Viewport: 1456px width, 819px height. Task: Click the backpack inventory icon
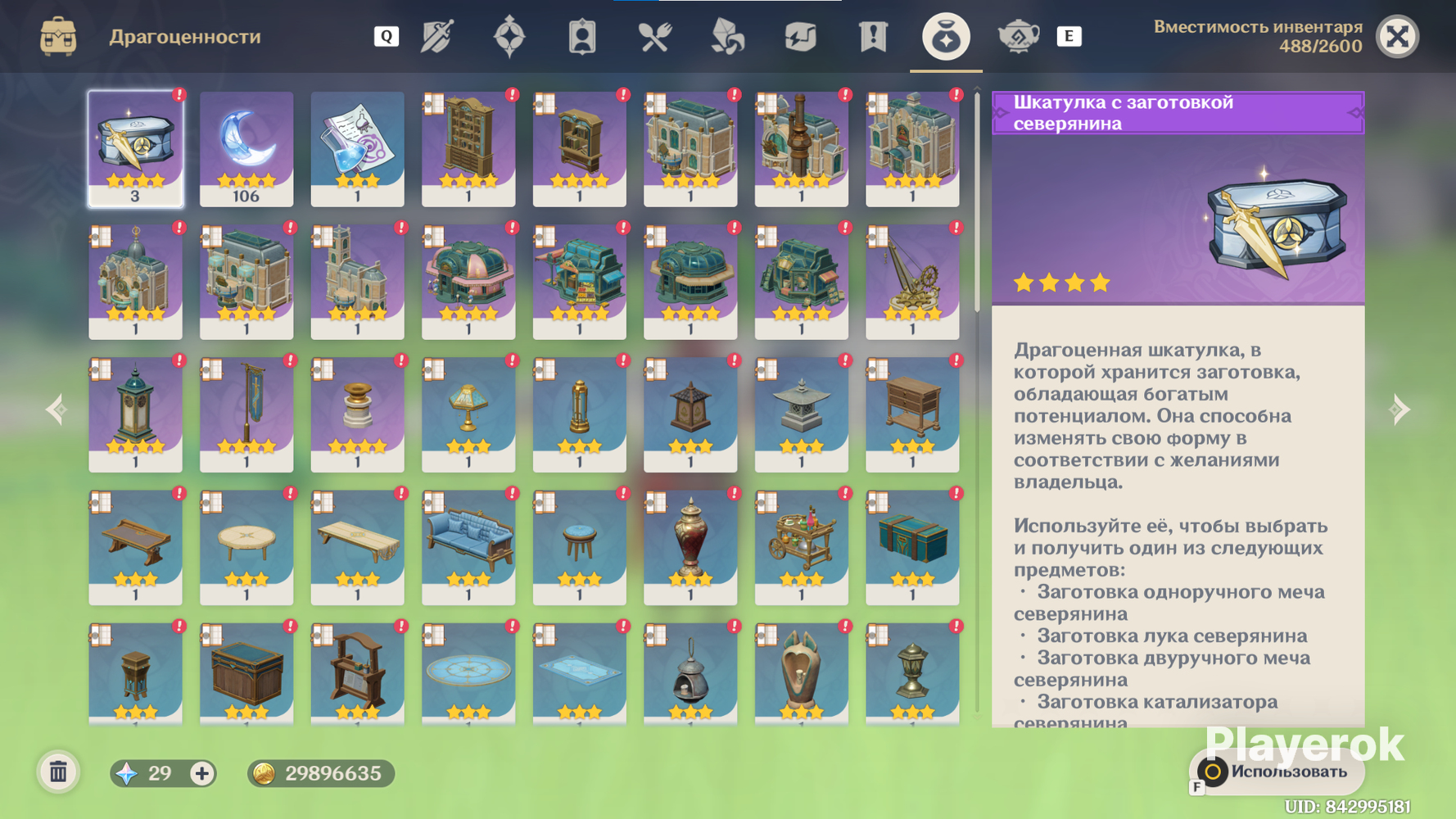coord(58,37)
